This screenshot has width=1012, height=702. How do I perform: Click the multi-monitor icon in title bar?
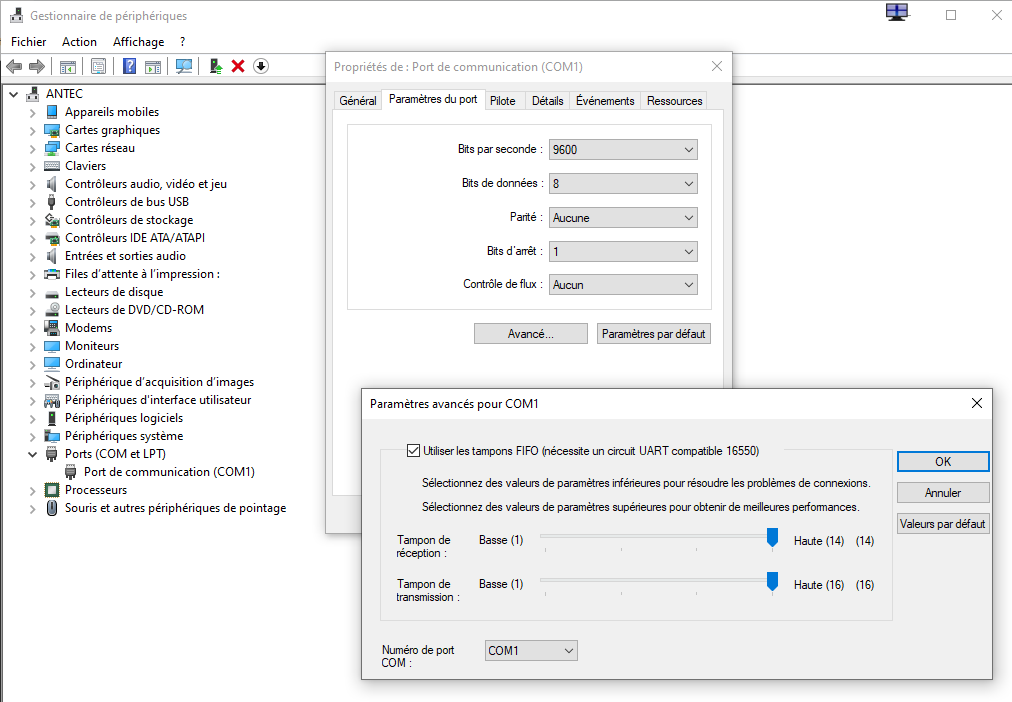(897, 12)
